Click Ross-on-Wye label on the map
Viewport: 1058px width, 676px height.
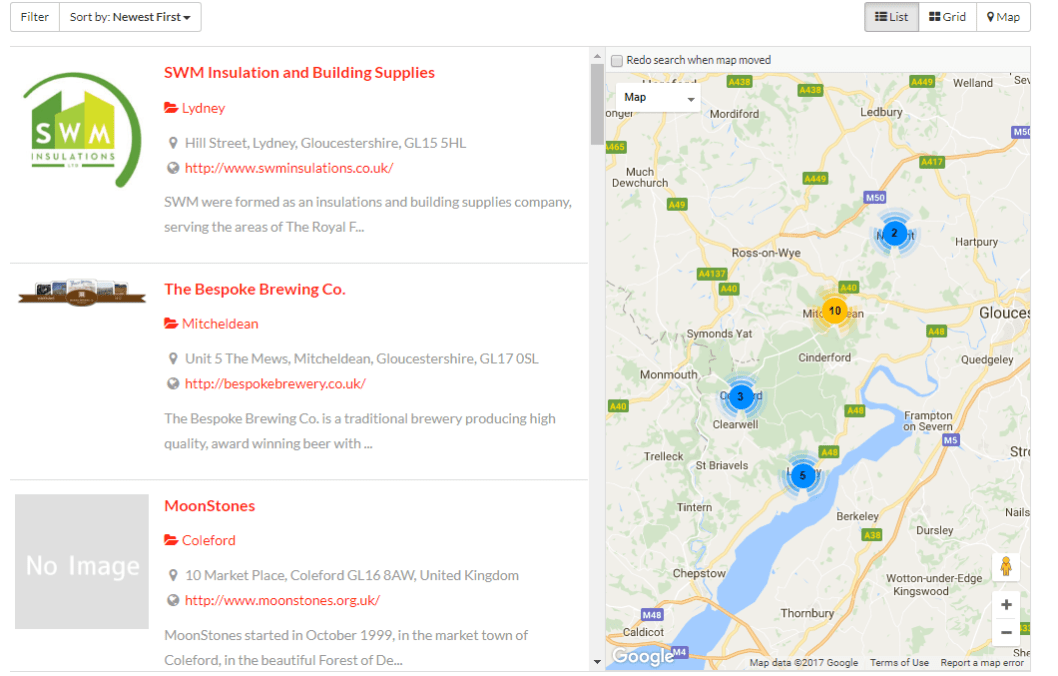[x=766, y=253]
